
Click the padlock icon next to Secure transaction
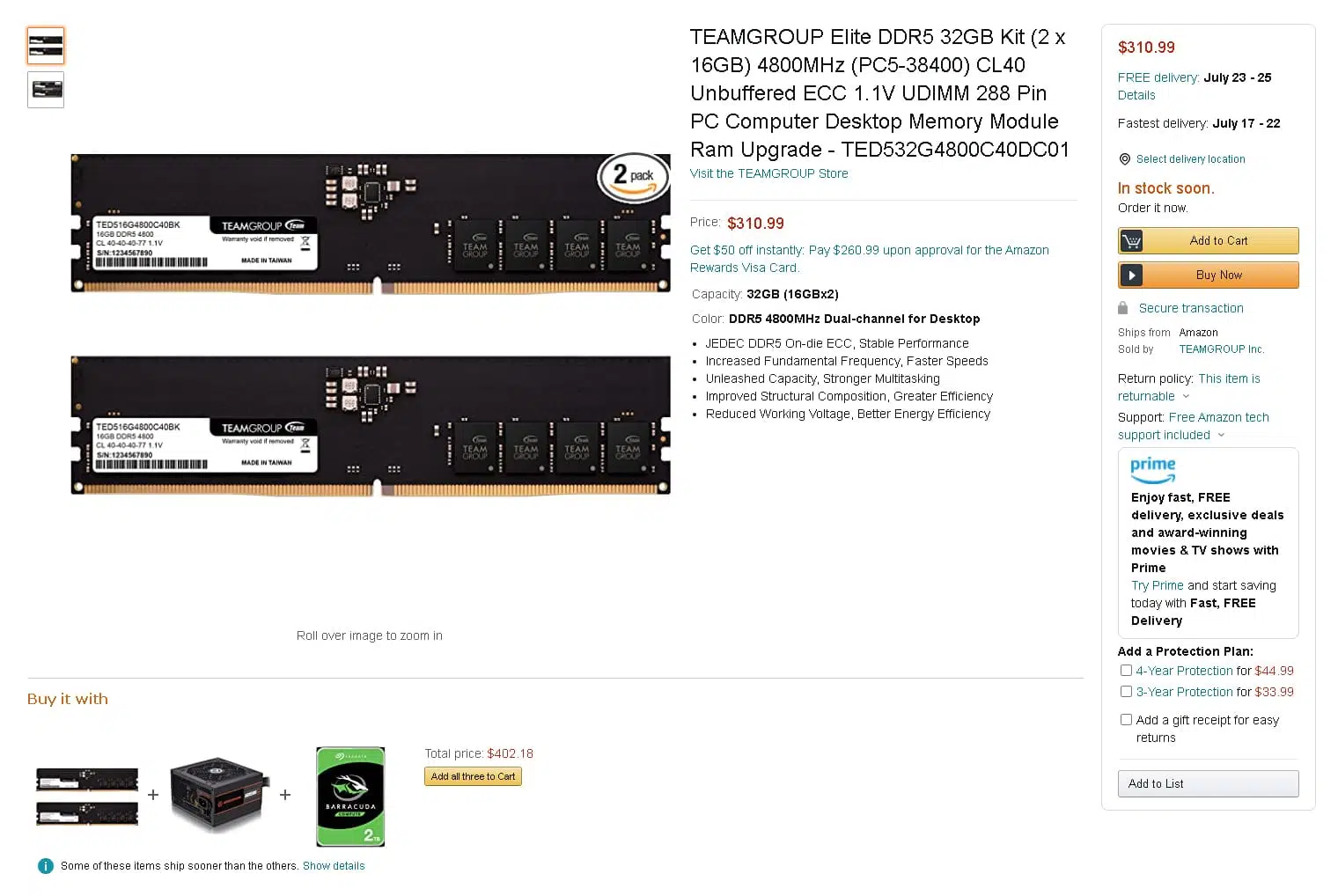[x=1122, y=308]
